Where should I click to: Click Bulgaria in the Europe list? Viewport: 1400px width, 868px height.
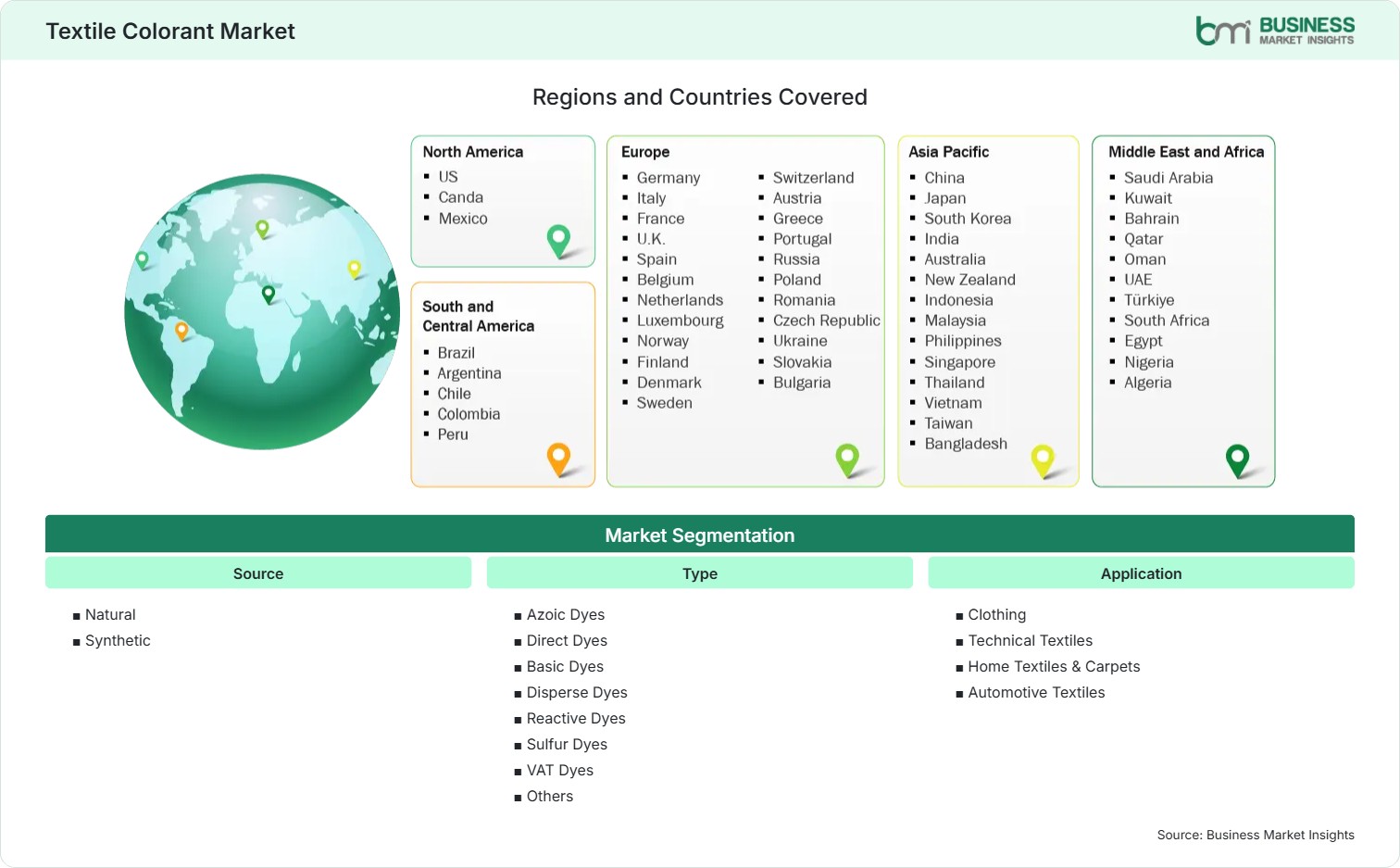pyautogui.click(x=802, y=383)
